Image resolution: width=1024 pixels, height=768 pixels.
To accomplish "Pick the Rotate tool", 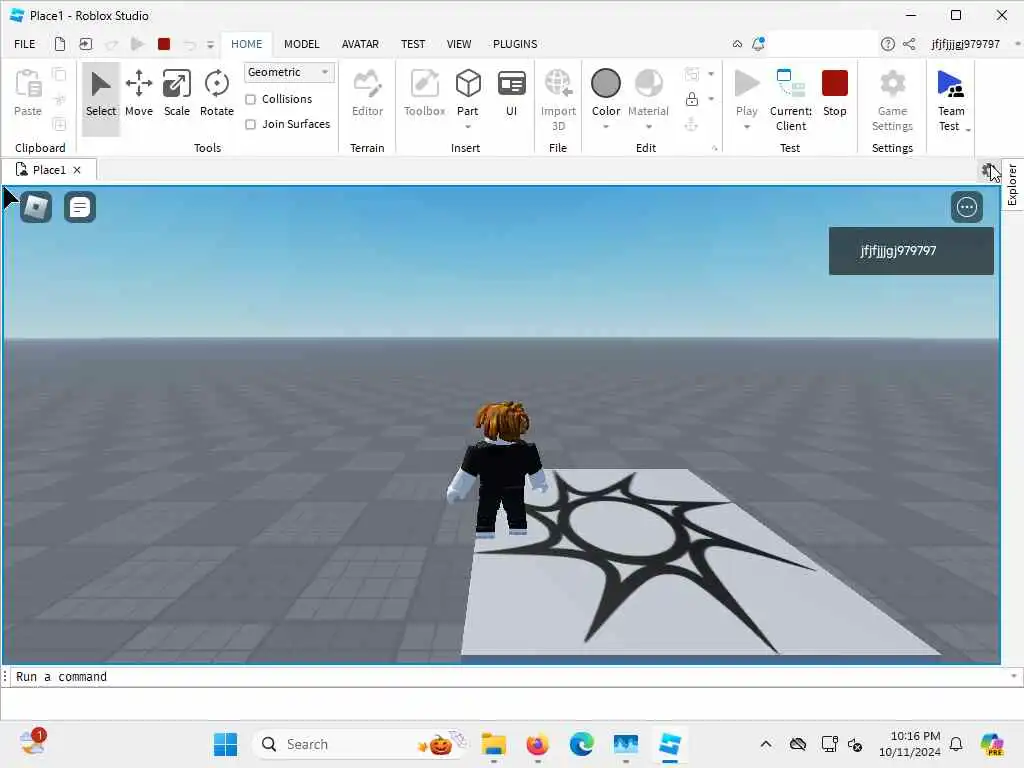I will pyautogui.click(x=216, y=95).
